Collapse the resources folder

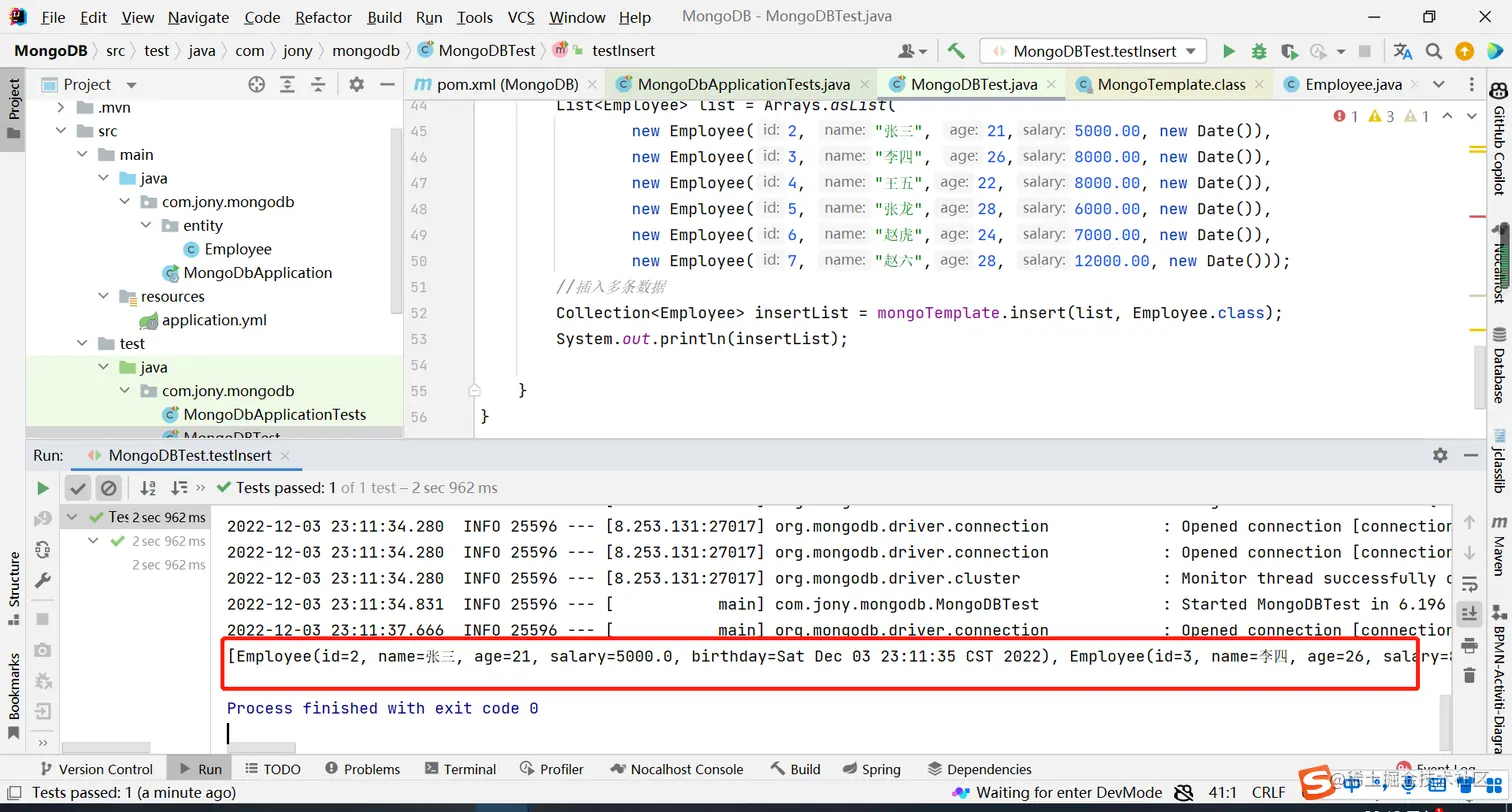point(103,297)
